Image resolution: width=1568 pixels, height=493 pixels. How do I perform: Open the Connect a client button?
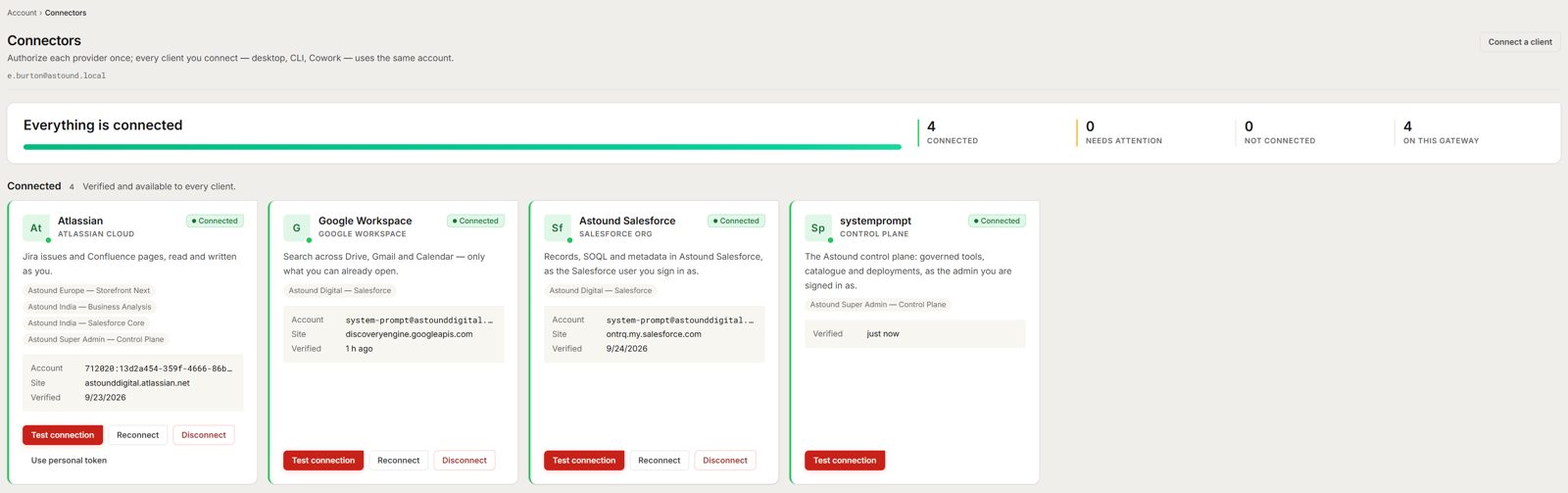point(1520,42)
